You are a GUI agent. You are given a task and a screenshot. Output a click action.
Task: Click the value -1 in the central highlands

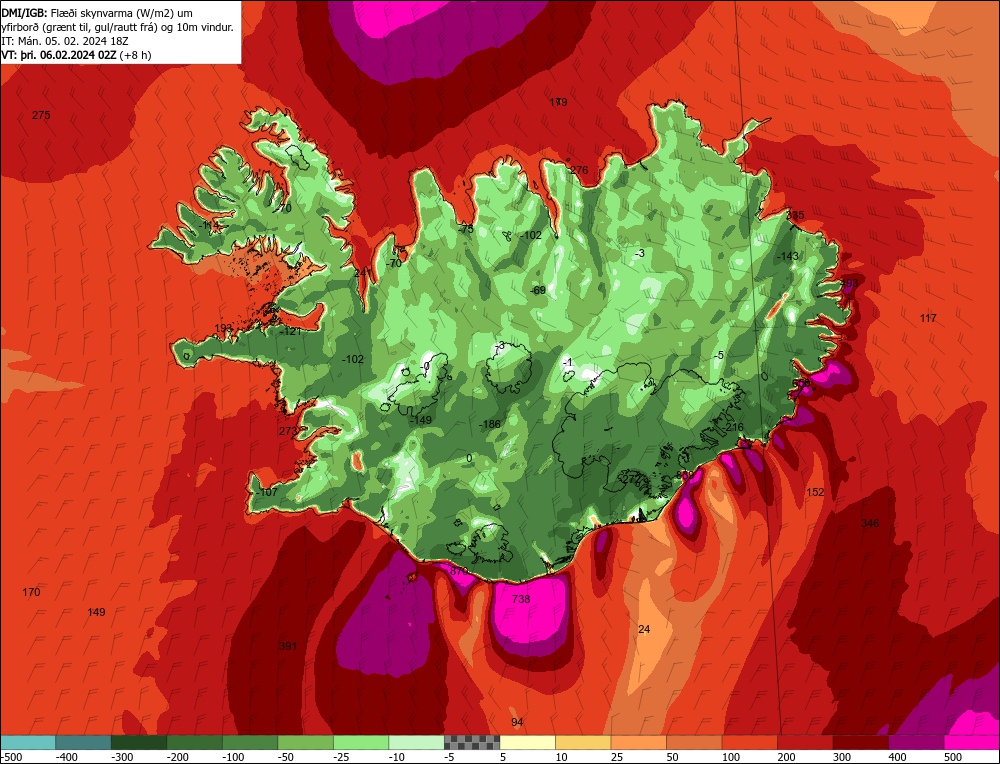(x=568, y=363)
